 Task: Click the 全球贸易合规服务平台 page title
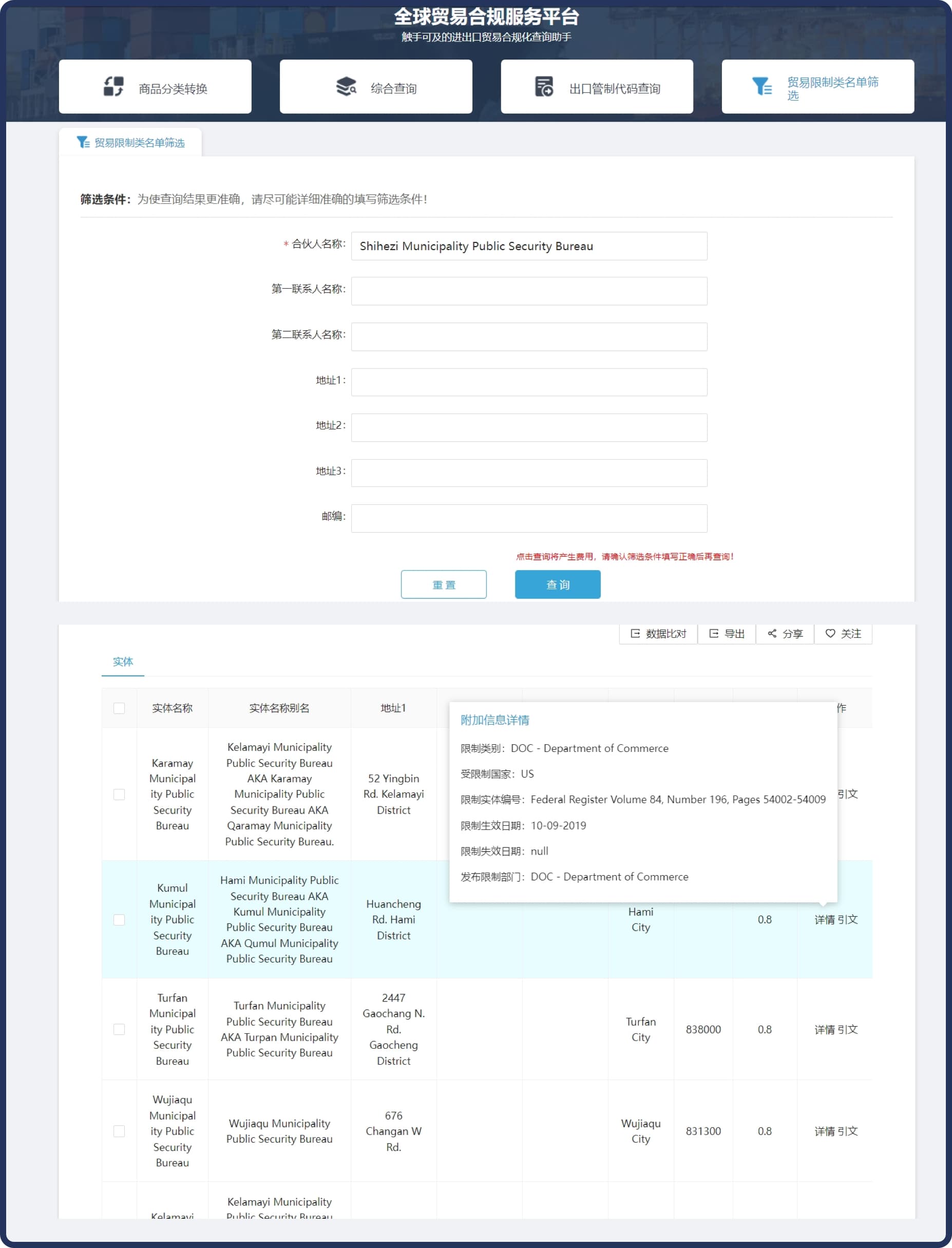point(486,16)
